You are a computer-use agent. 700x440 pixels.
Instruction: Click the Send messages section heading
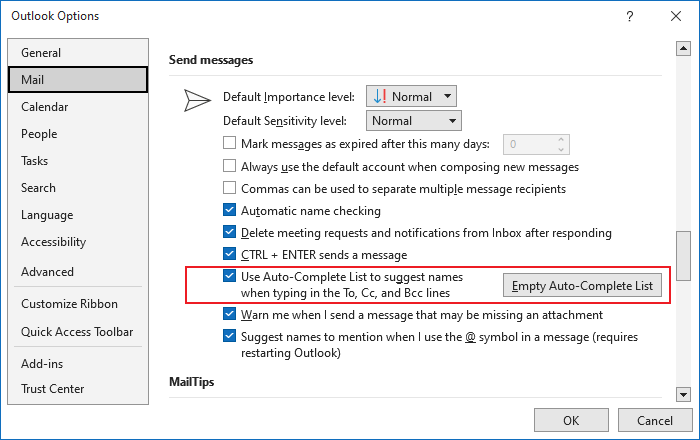211,60
